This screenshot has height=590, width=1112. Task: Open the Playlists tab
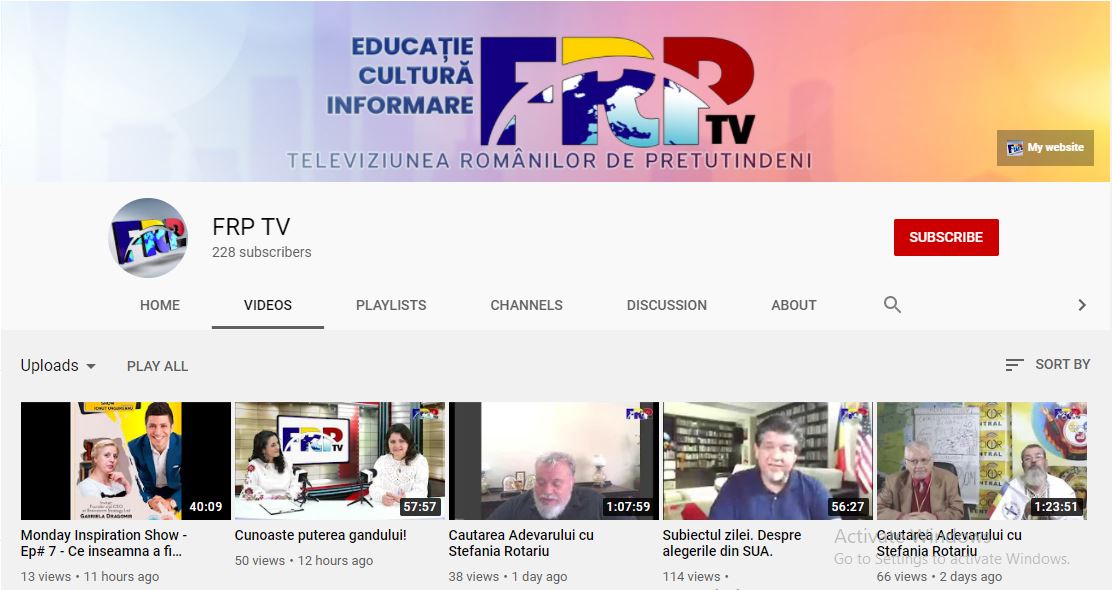pyautogui.click(x=391, y=305)
